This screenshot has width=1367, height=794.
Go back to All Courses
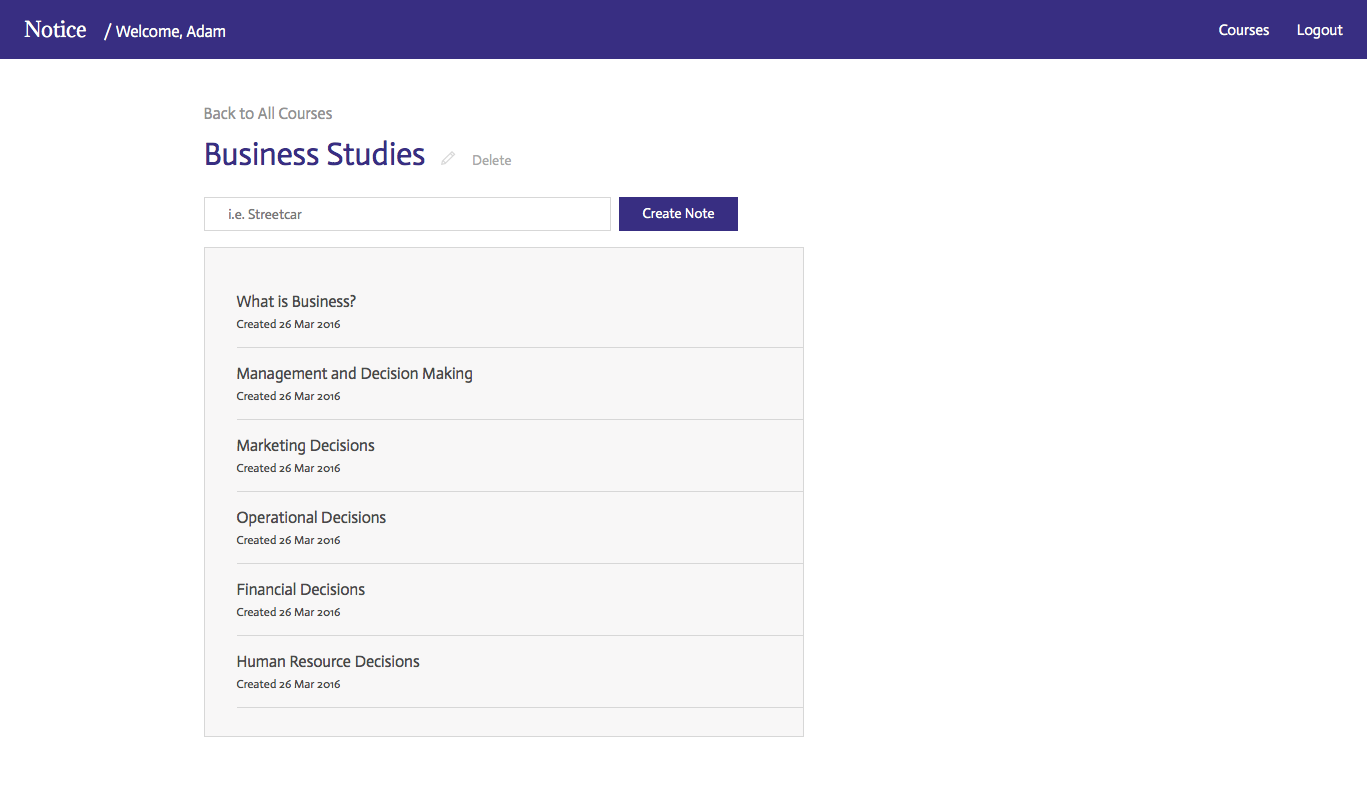tap(268, 113)
